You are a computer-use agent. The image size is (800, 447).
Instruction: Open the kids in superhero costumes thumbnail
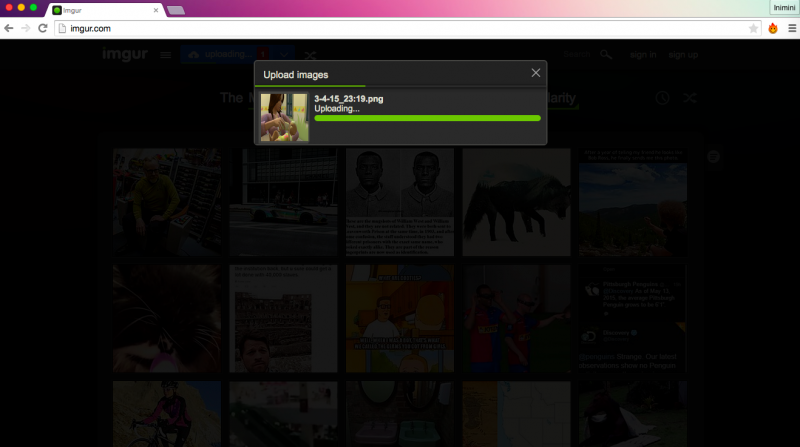(516, 318)
